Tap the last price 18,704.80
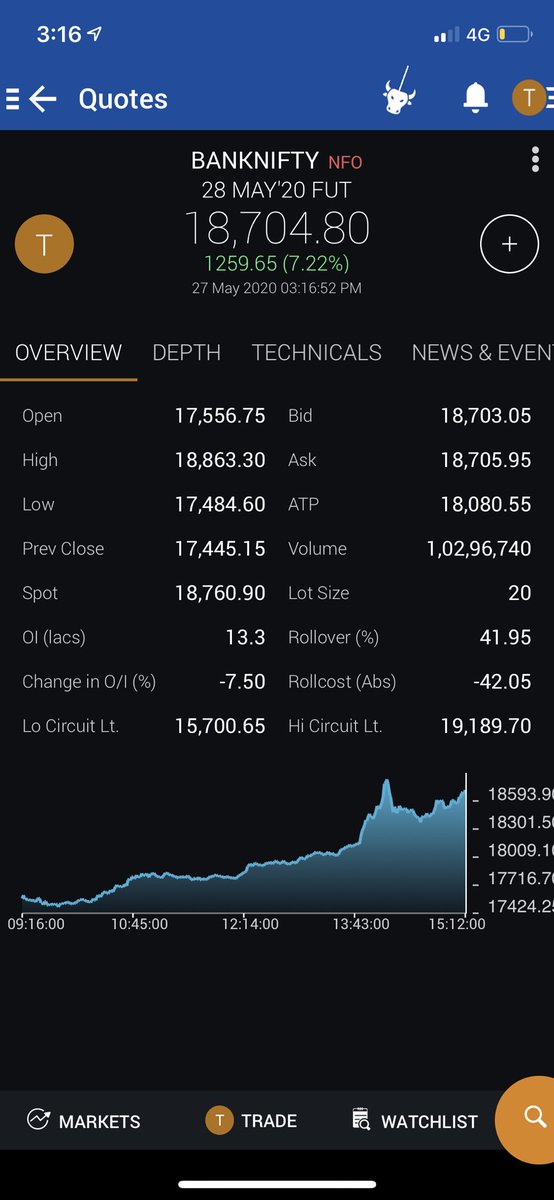 point(277,228)
